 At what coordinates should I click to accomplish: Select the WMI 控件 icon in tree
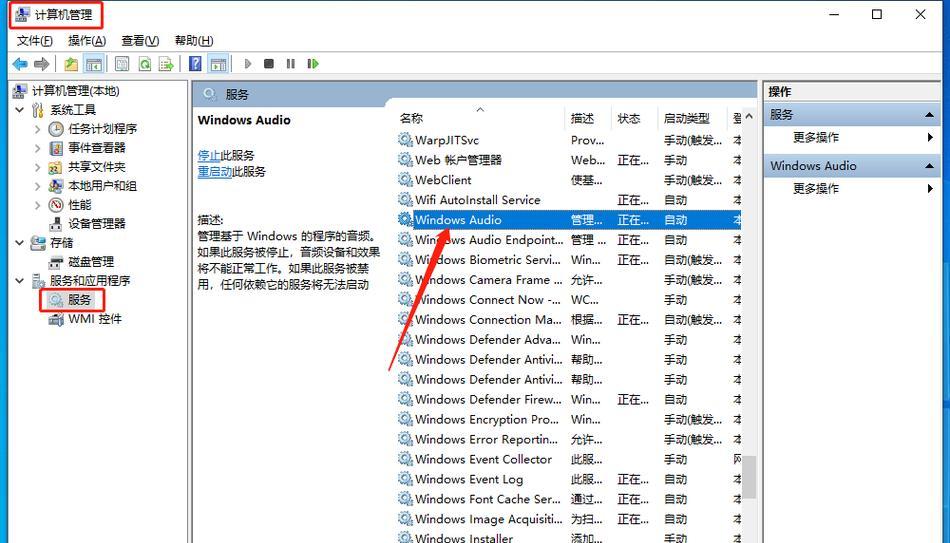[x=56, y=319]
